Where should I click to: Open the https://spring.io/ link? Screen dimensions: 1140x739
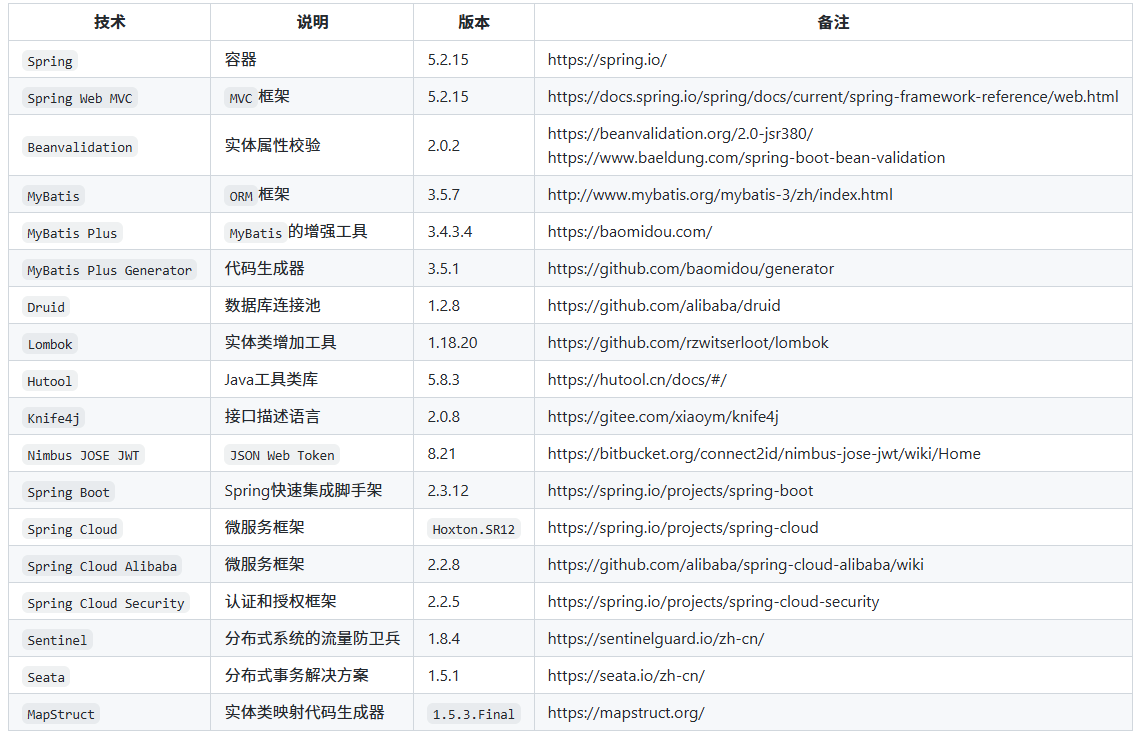pyautogui.click(x=607, y=60)
